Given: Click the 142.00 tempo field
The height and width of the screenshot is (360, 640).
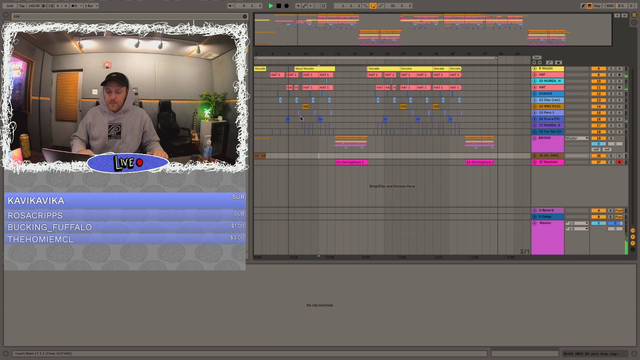Looking at the screenshot, I should 34,6.
